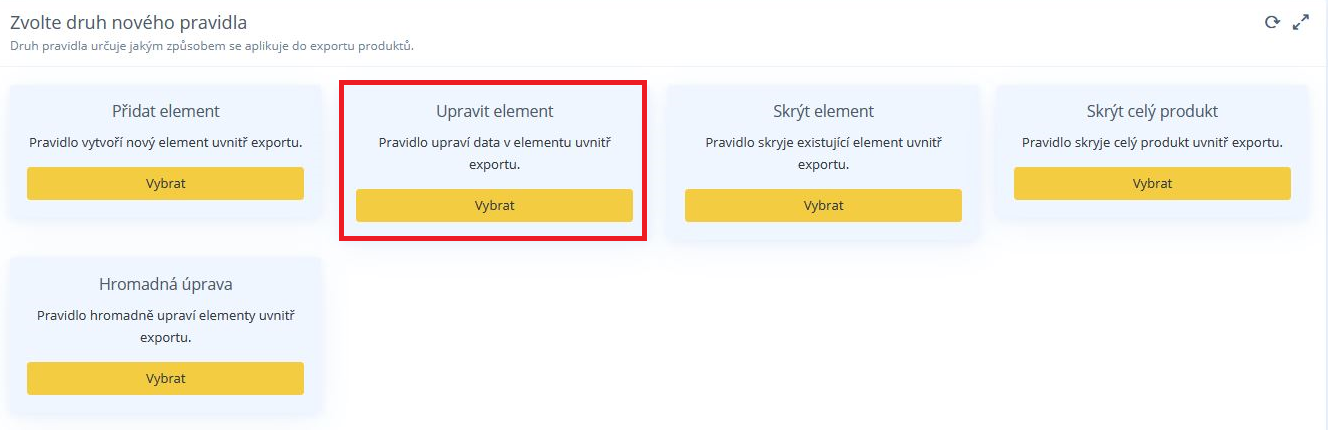Viewport: 1328px width, 430px height.
Task: Click the Zvolte druh nového pravidla heading
Action: tap(128, 22)
